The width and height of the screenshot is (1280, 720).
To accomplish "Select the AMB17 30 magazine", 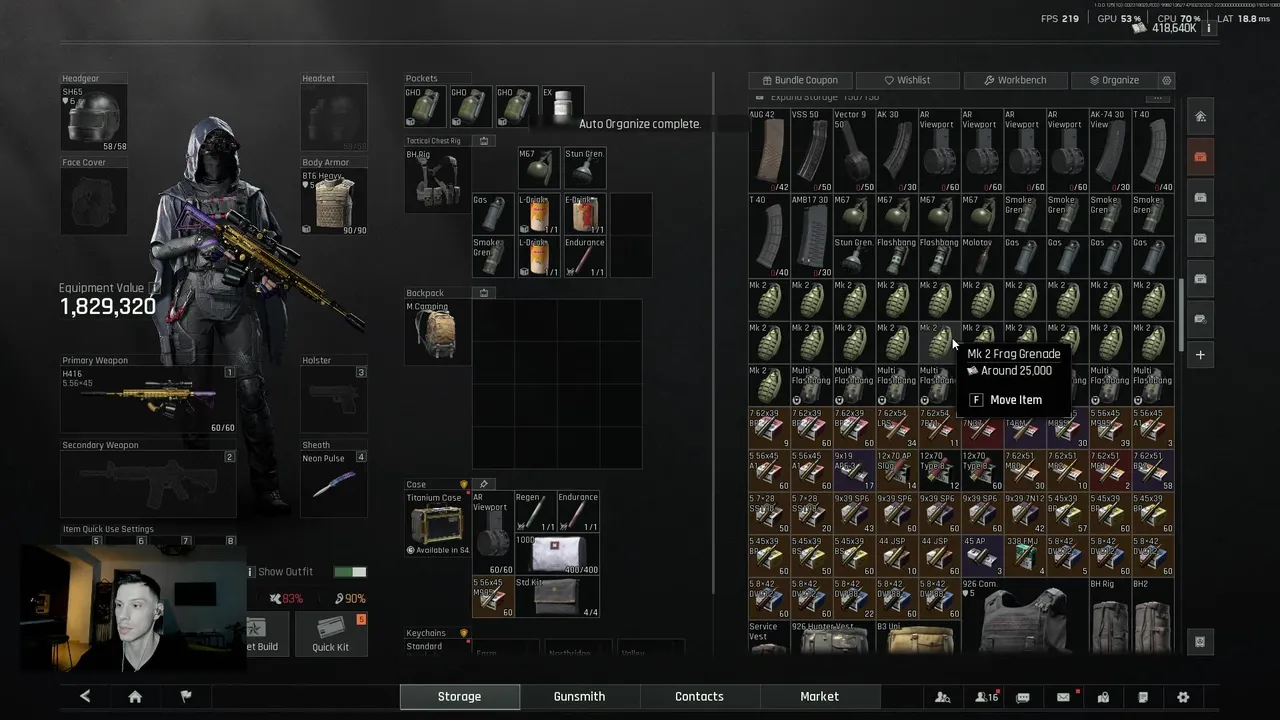I will pyautogui.click(x=811, y=236).
